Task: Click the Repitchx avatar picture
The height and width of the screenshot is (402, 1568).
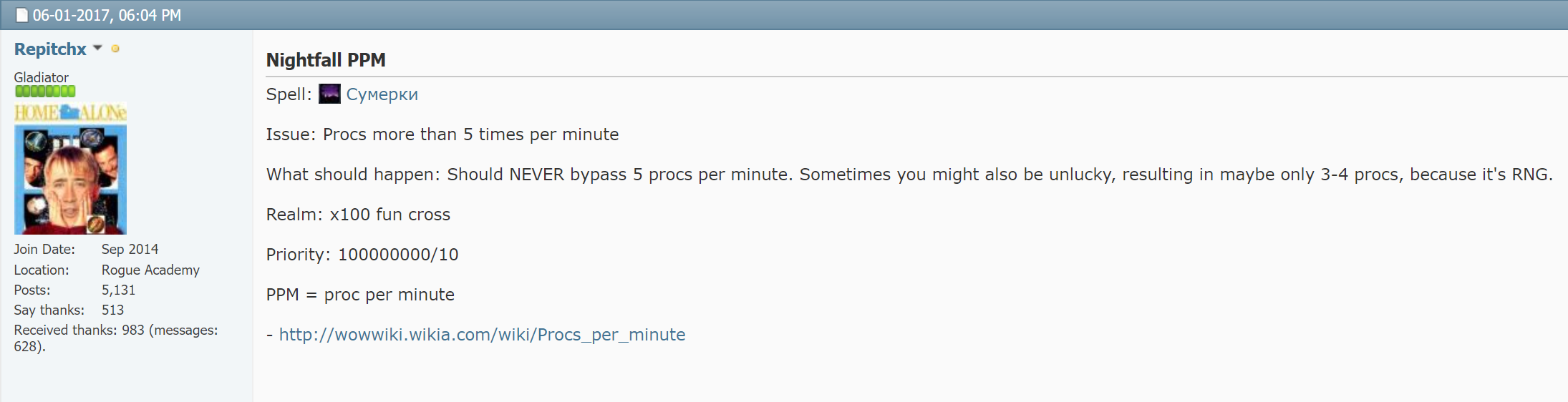Action: (70, 180)
